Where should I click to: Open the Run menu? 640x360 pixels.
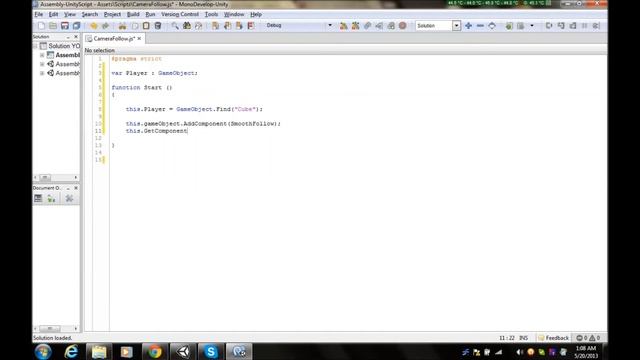(x=151, y=14)
